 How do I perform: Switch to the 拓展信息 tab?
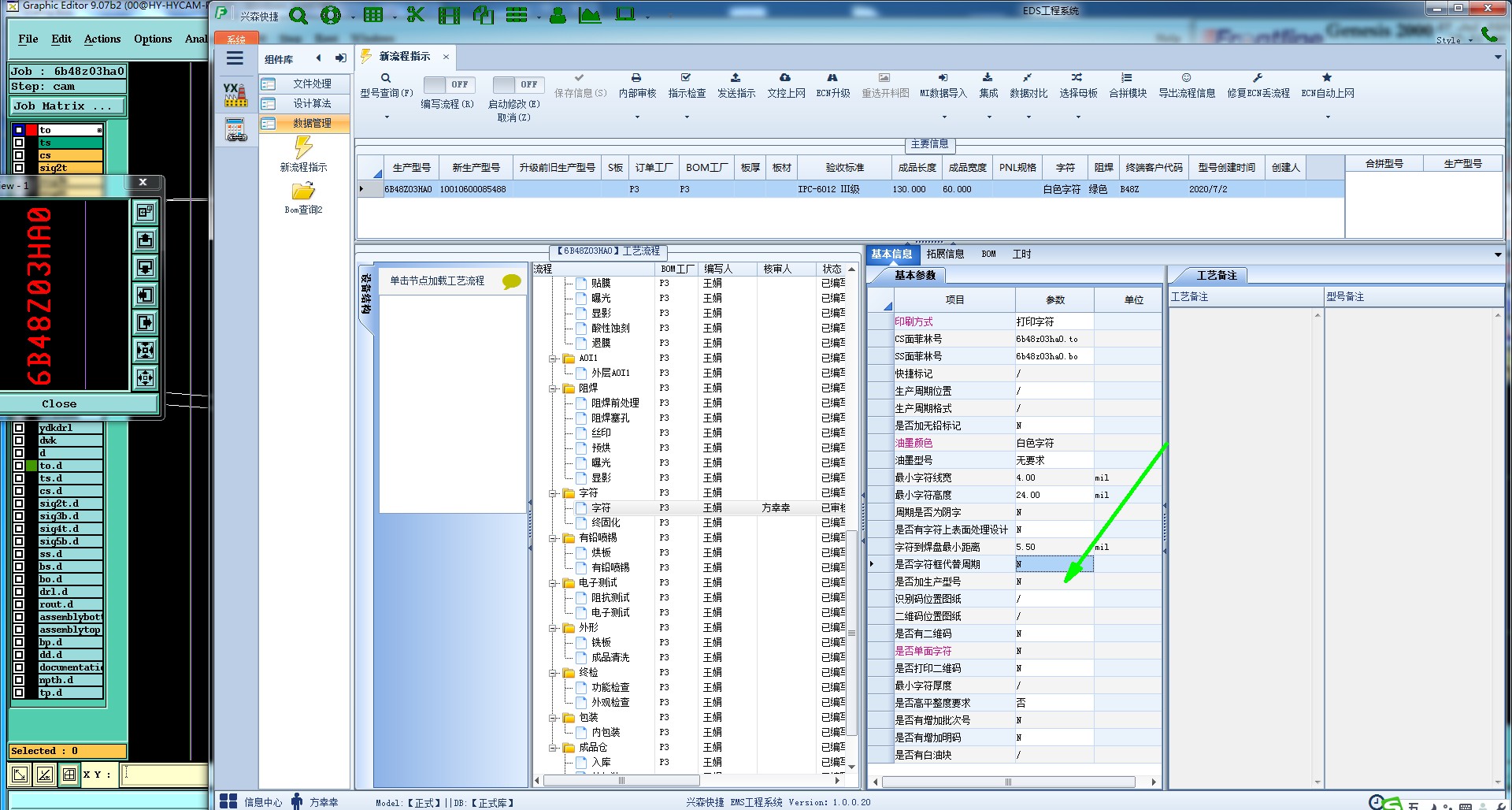coord(945,254)
